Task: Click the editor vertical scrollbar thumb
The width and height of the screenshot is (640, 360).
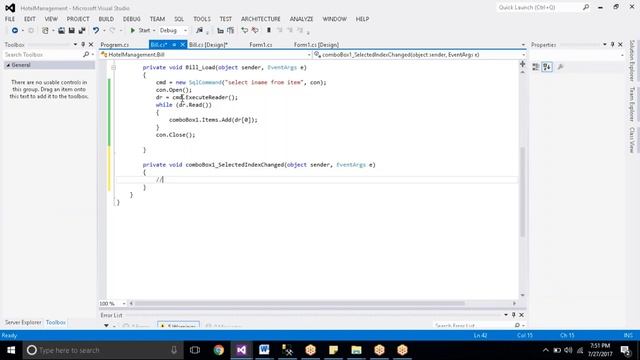Action: coord(522,192)
